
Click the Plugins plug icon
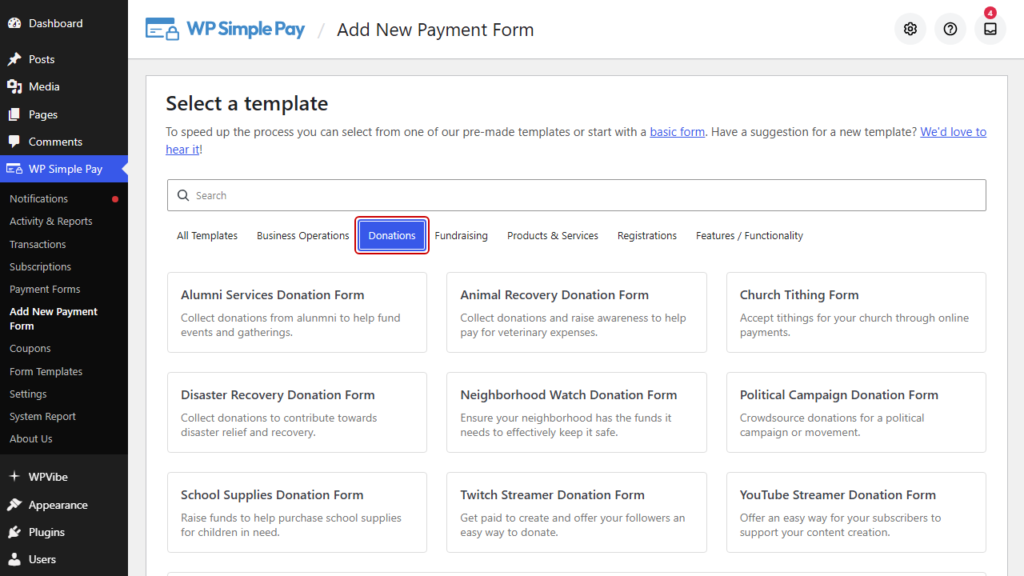[x=14, y=532]
